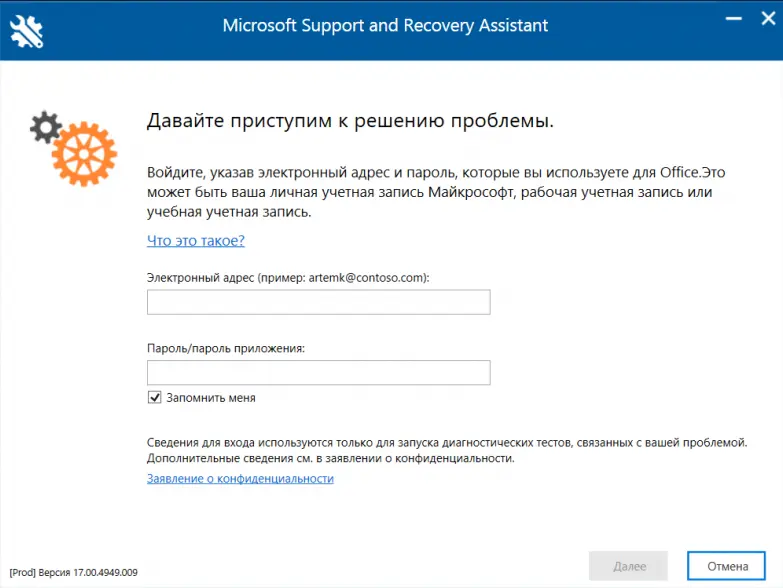783x588 pixels.
Task: Click the Пароль/пароль приложения field label
Action: point(226,348)
